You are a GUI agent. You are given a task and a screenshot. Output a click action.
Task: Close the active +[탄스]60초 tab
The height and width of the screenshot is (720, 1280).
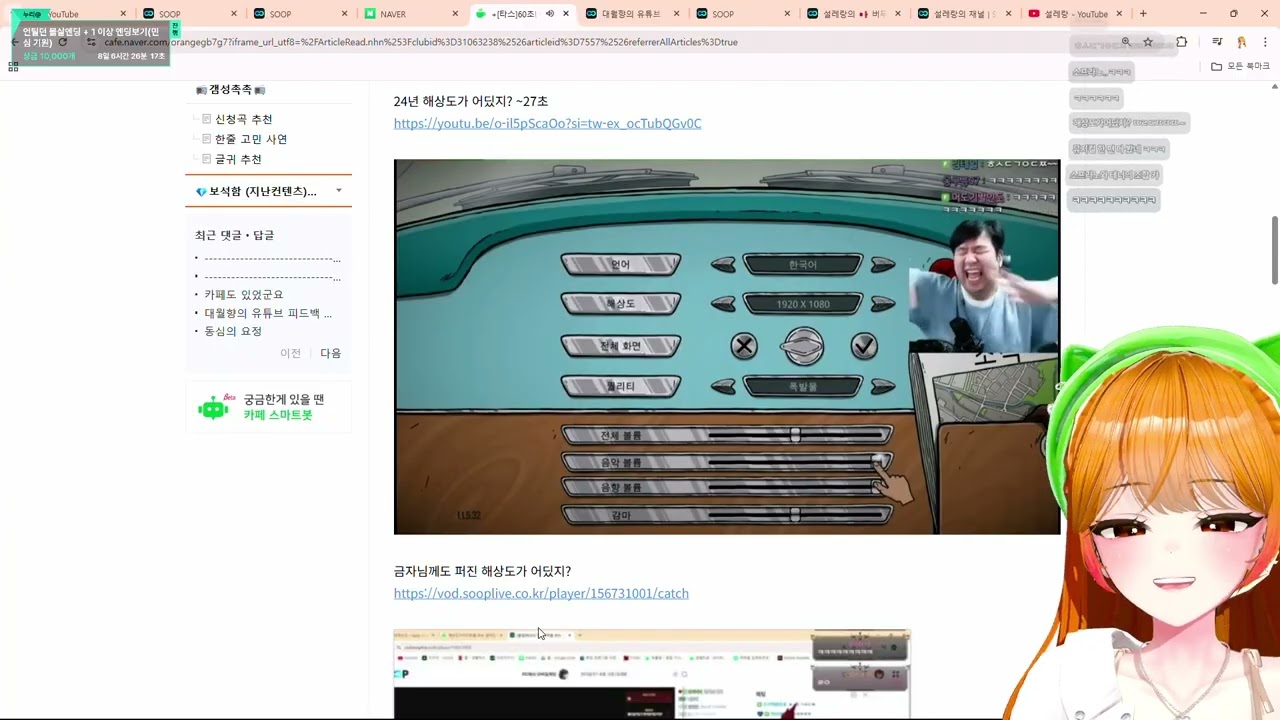tap(566, 14)
